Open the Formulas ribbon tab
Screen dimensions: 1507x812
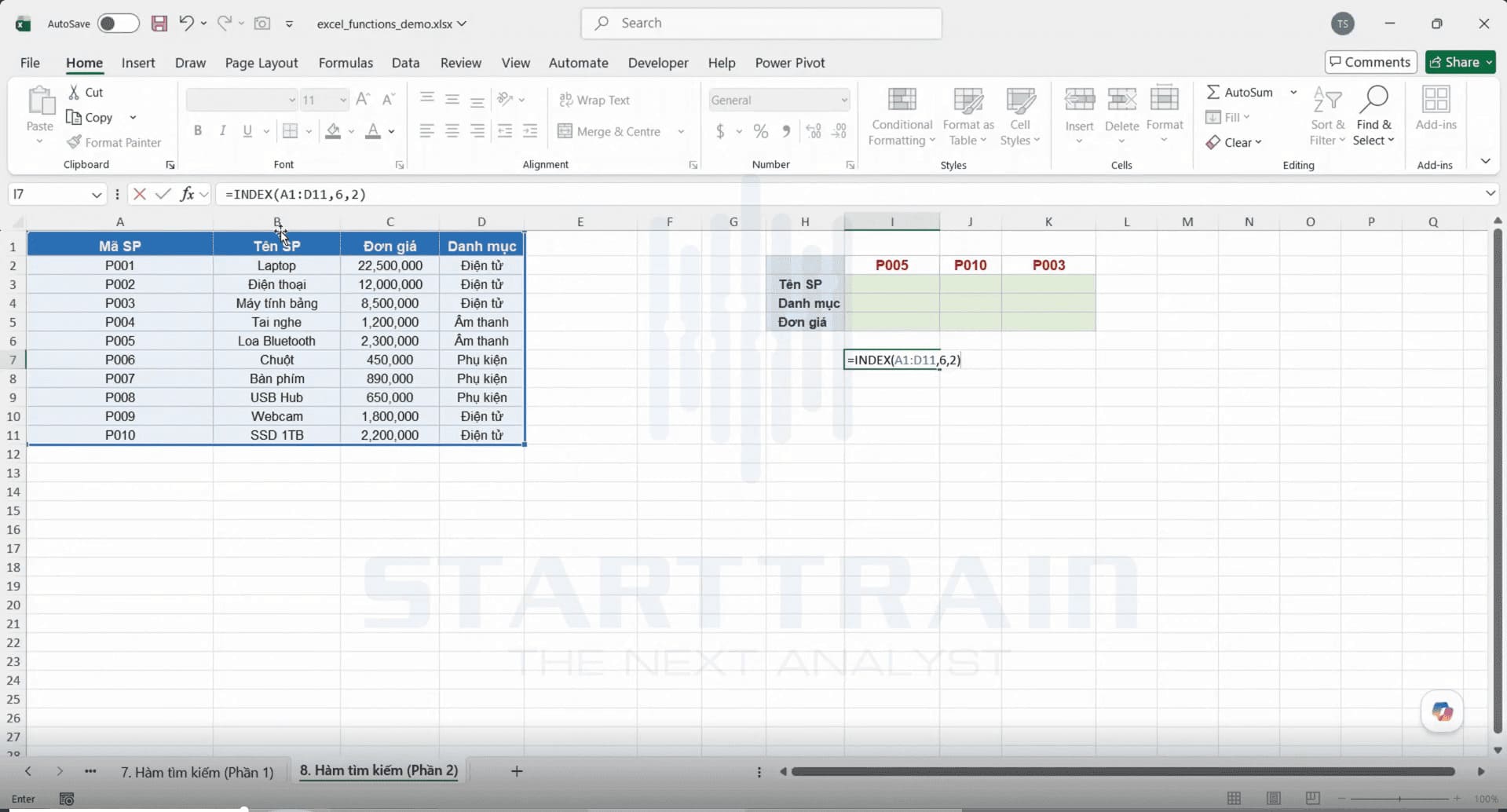pos(346,63)
